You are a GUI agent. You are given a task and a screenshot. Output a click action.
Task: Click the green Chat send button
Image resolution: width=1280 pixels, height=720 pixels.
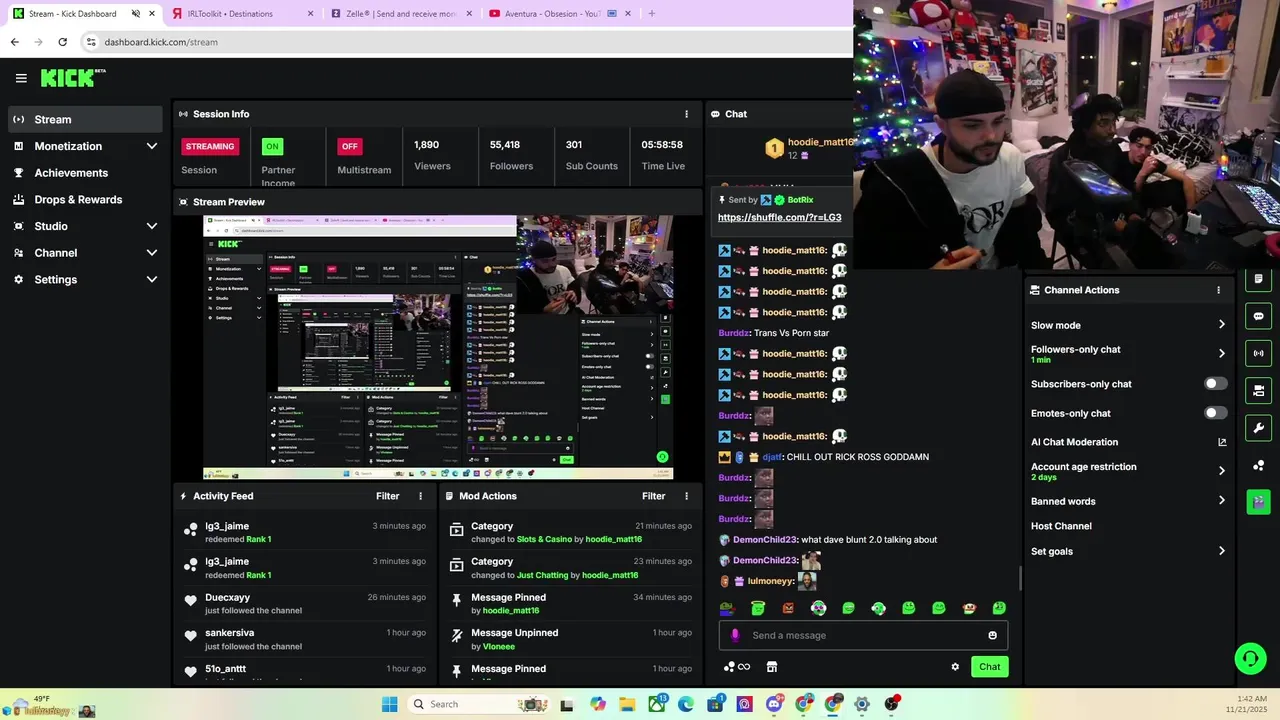(x=989, y=667)
